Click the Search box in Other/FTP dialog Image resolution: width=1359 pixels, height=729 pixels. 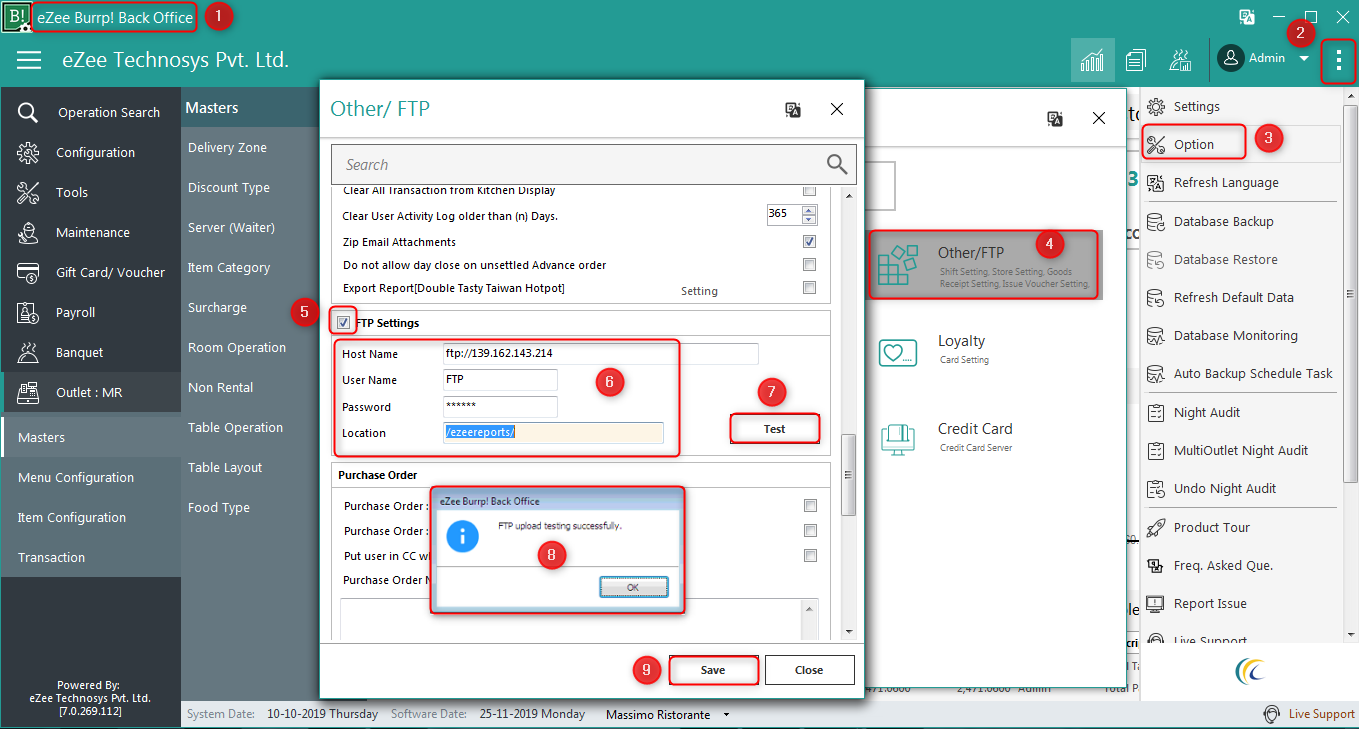595,164
